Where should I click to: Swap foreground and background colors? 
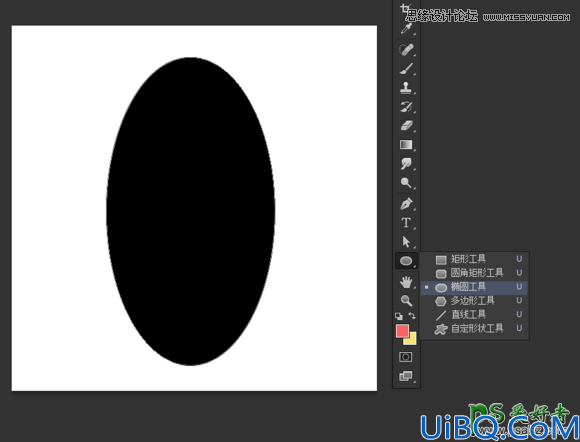click(412, 316)
